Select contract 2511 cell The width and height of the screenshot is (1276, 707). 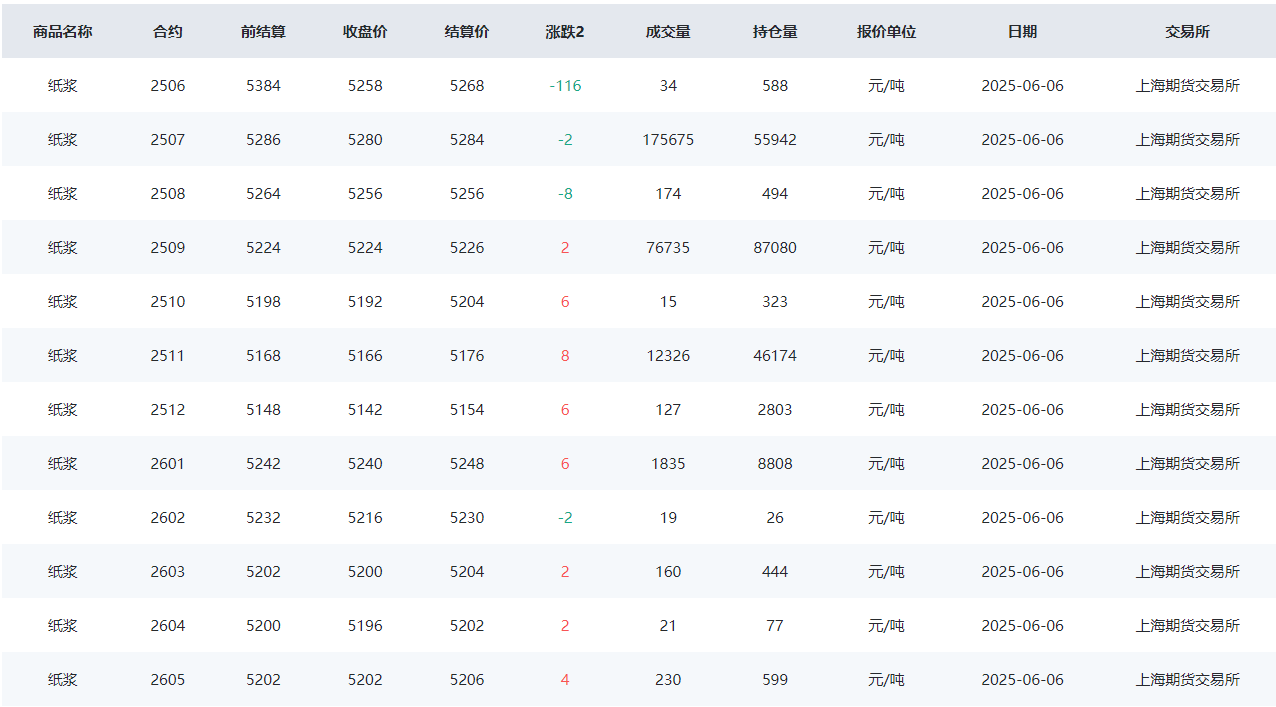point(168,356)
